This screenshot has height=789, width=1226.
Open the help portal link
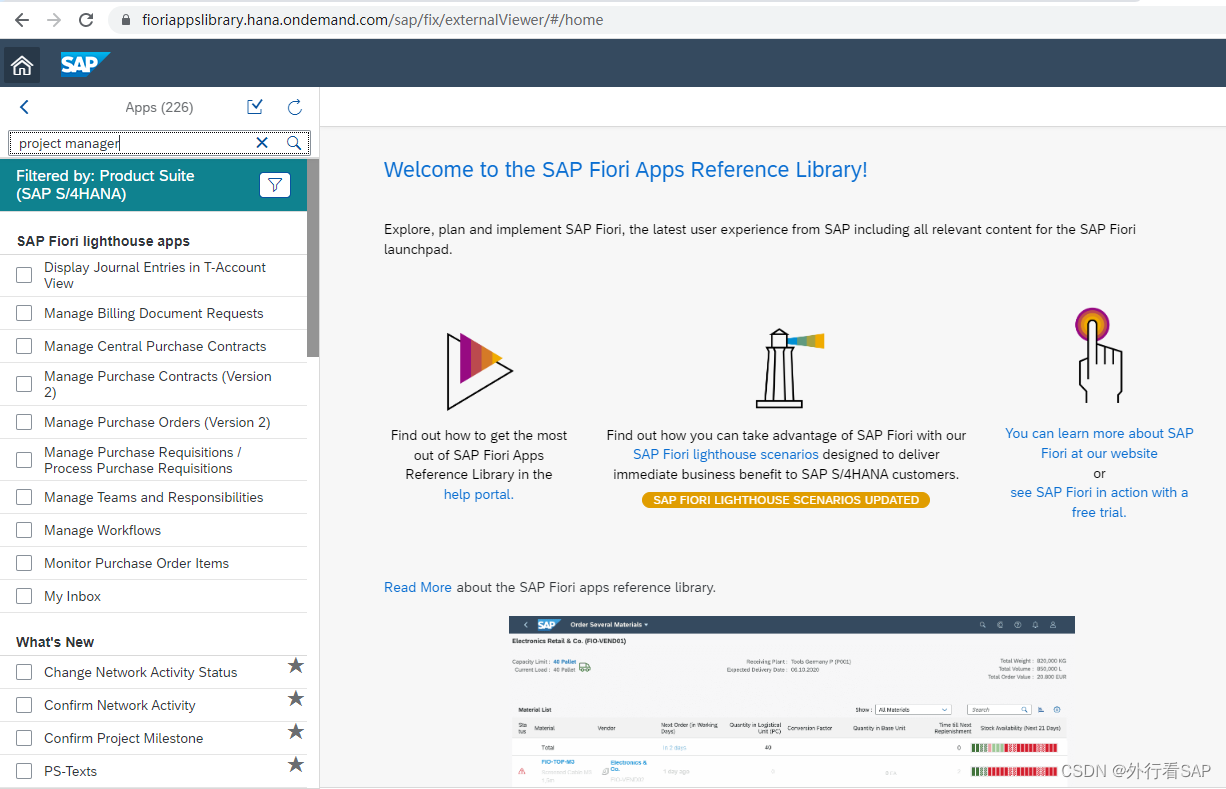[478, 494]
